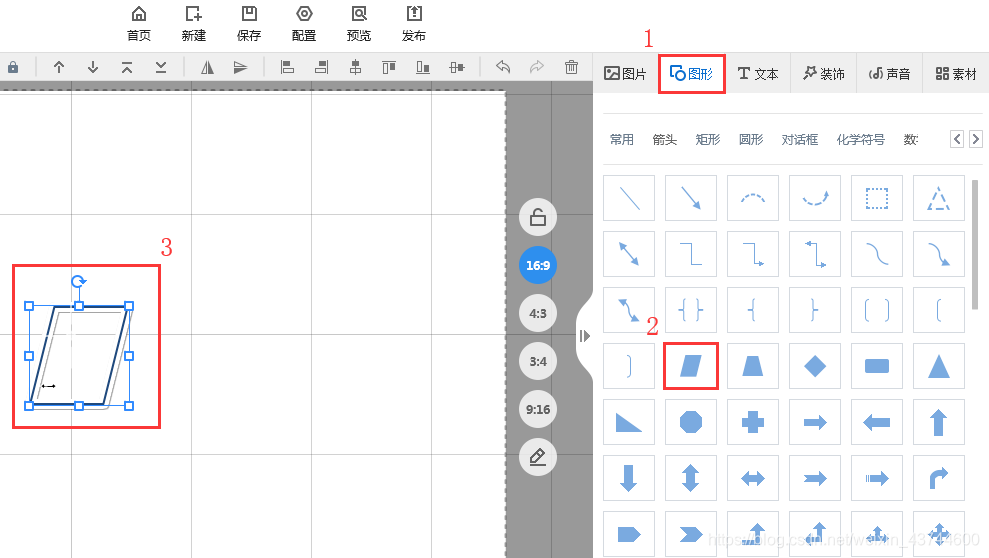
Task: Delete selection with trash icon
Action: [571, 66]
